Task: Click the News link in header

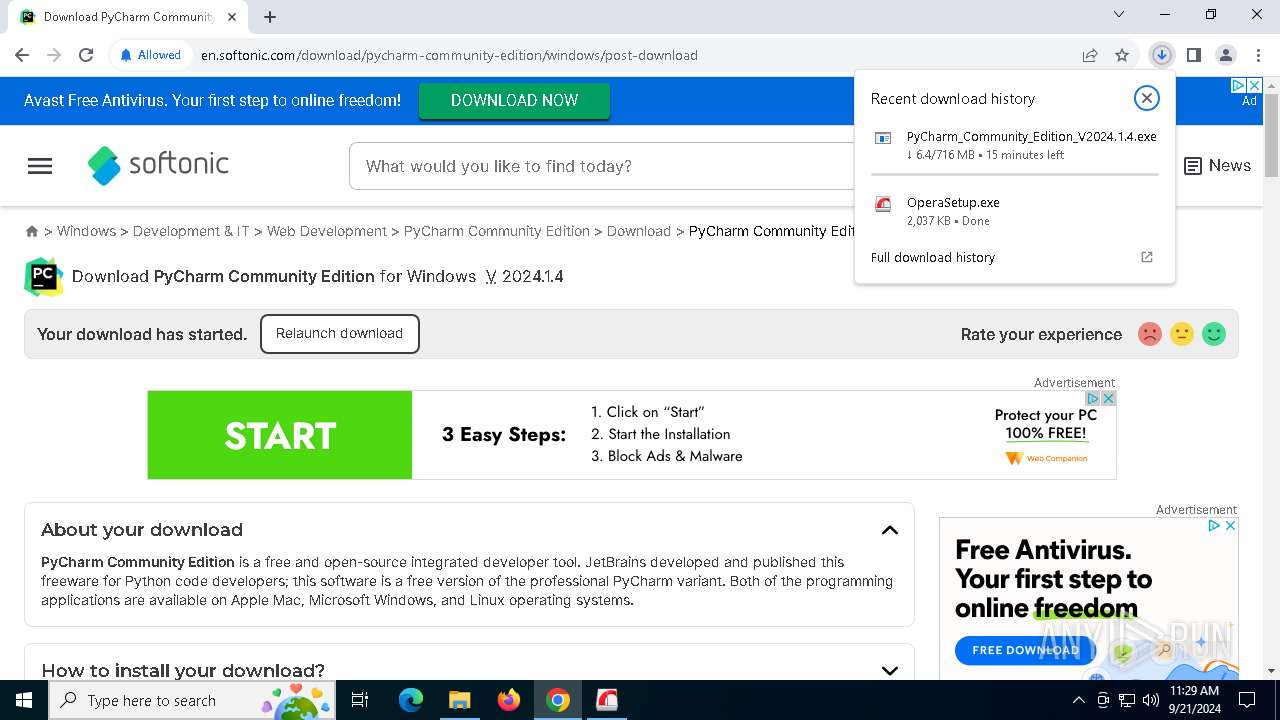Action: tap(1217, 166)
